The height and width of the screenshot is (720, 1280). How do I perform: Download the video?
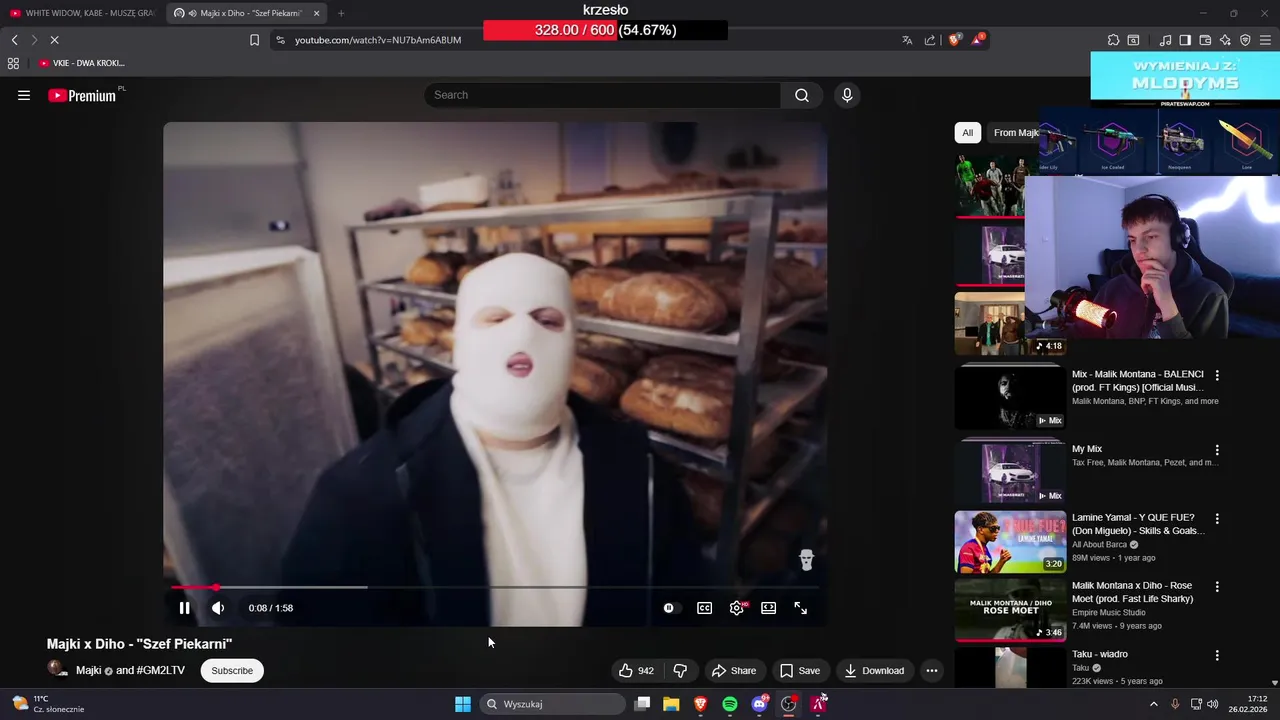pos(874,671)
